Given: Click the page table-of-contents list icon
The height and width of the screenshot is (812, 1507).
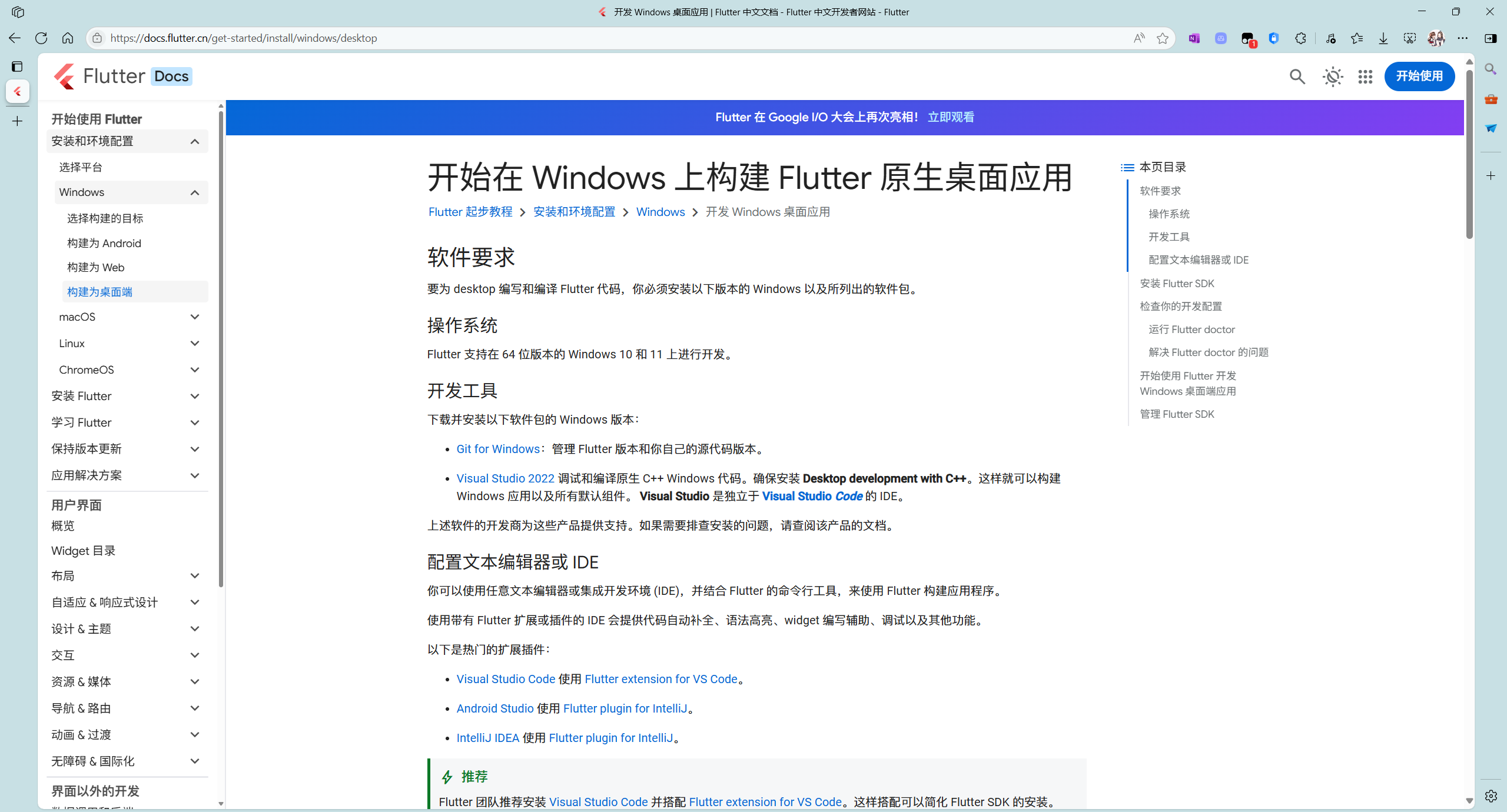Looking at the screenshot, I should [1127, 168].
